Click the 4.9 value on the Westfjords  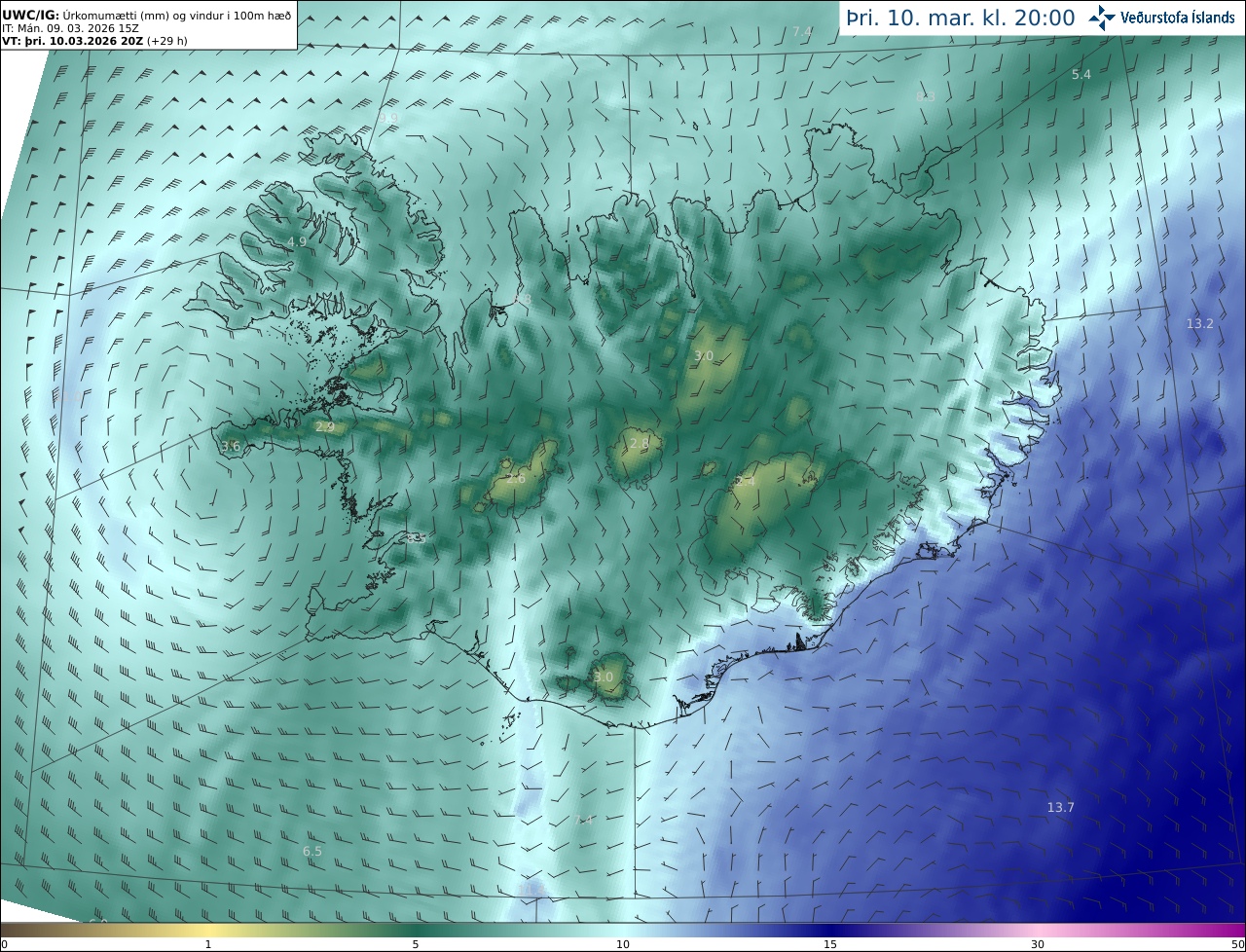coord(297,241)
